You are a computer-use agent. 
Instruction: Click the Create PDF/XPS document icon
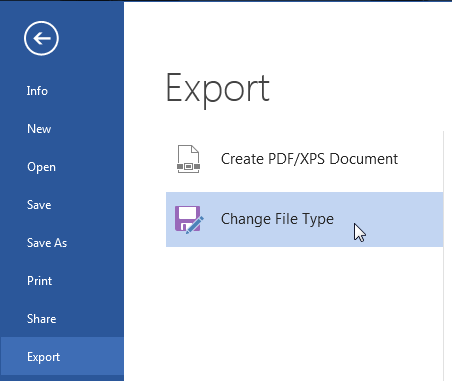click(188, 159)
